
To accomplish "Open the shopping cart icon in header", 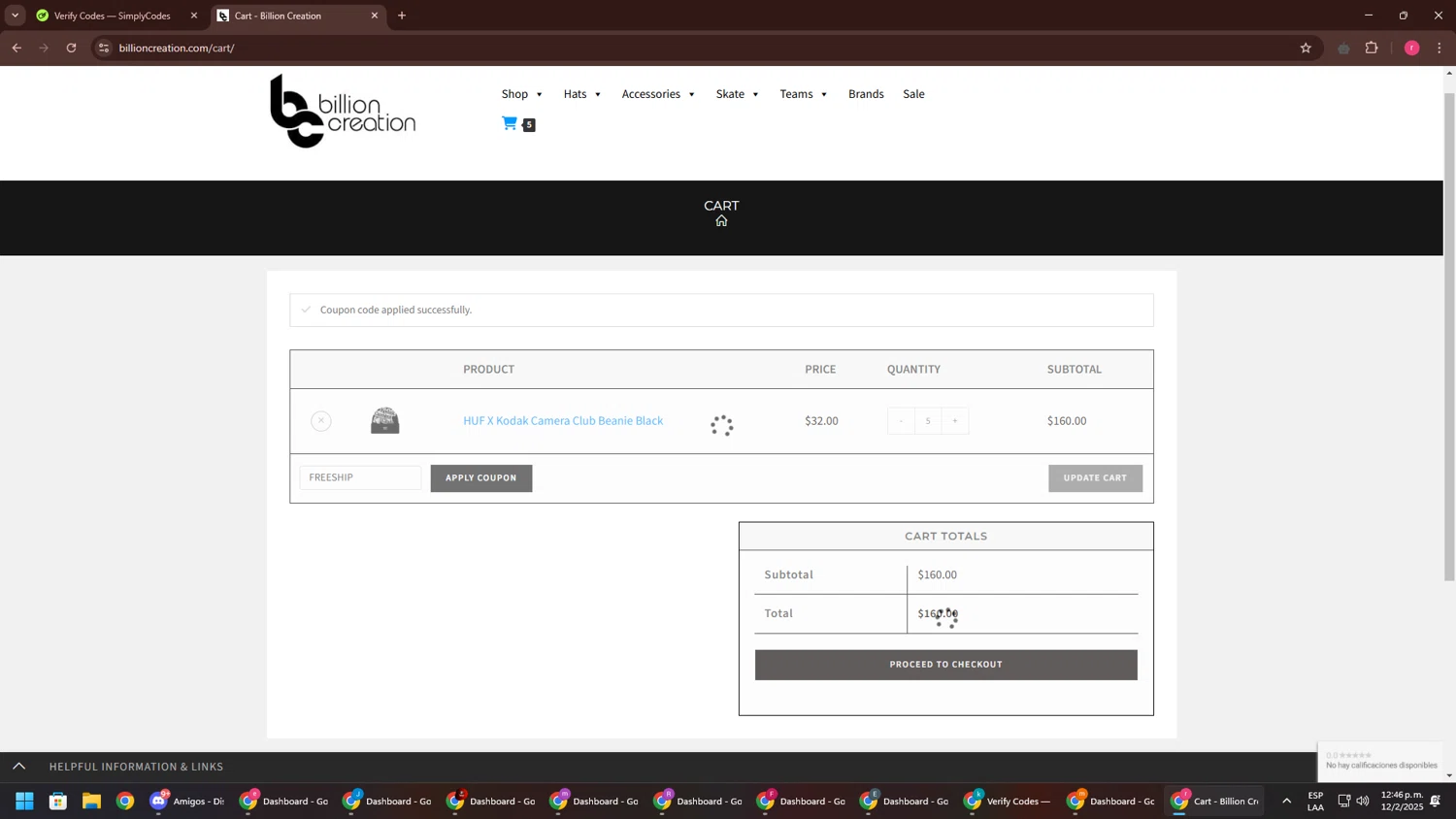I will point(510,124).
